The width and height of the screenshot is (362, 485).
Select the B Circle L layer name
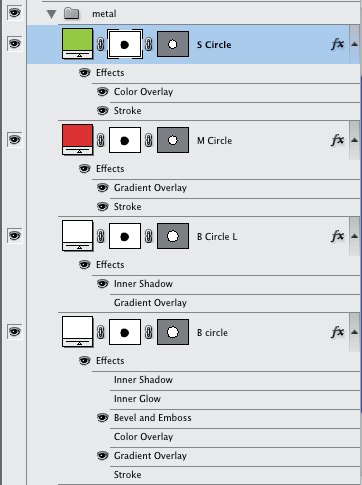click(x=217, y=237)
